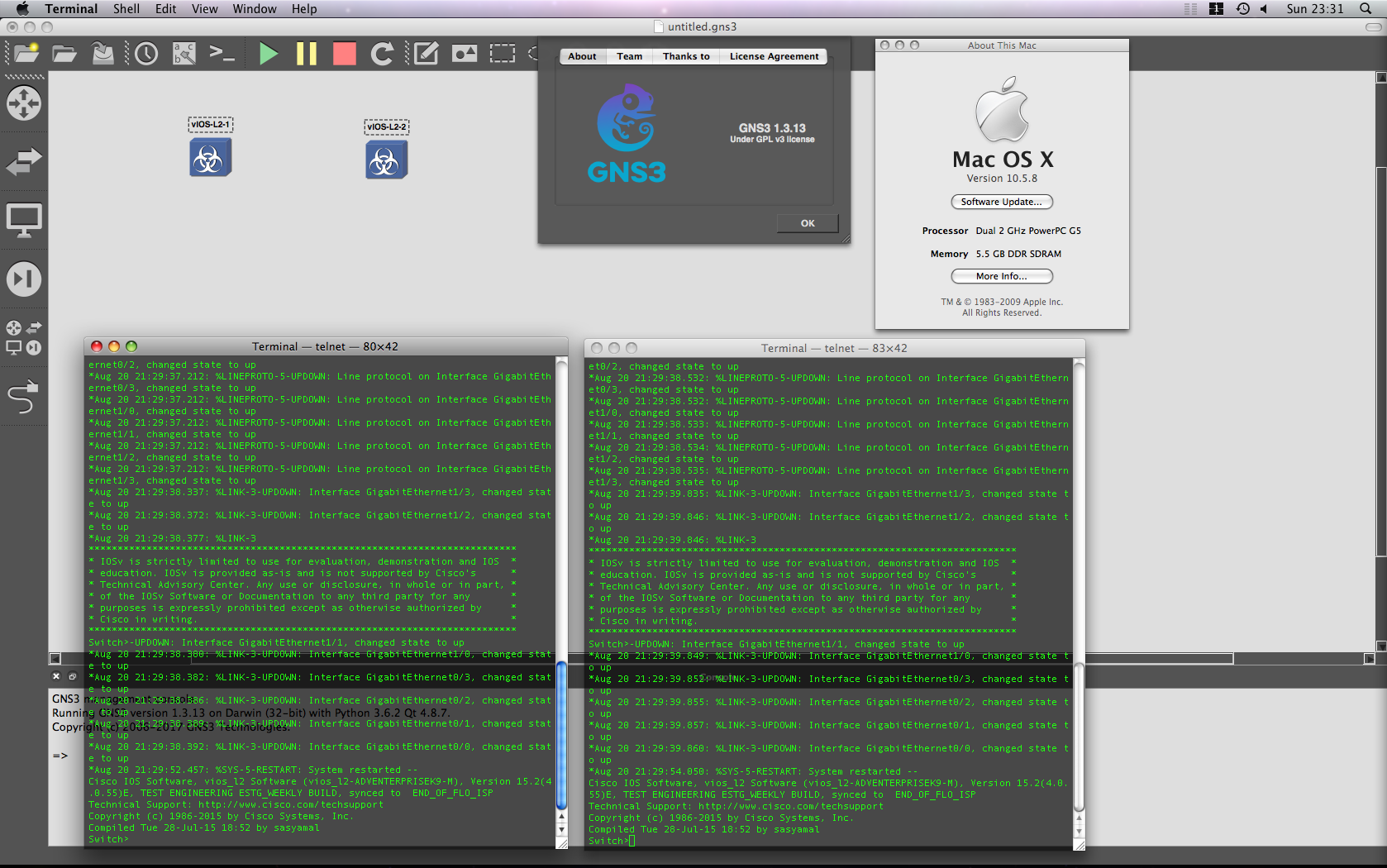Click Switch> prompt in left terminal

[108, 839]
